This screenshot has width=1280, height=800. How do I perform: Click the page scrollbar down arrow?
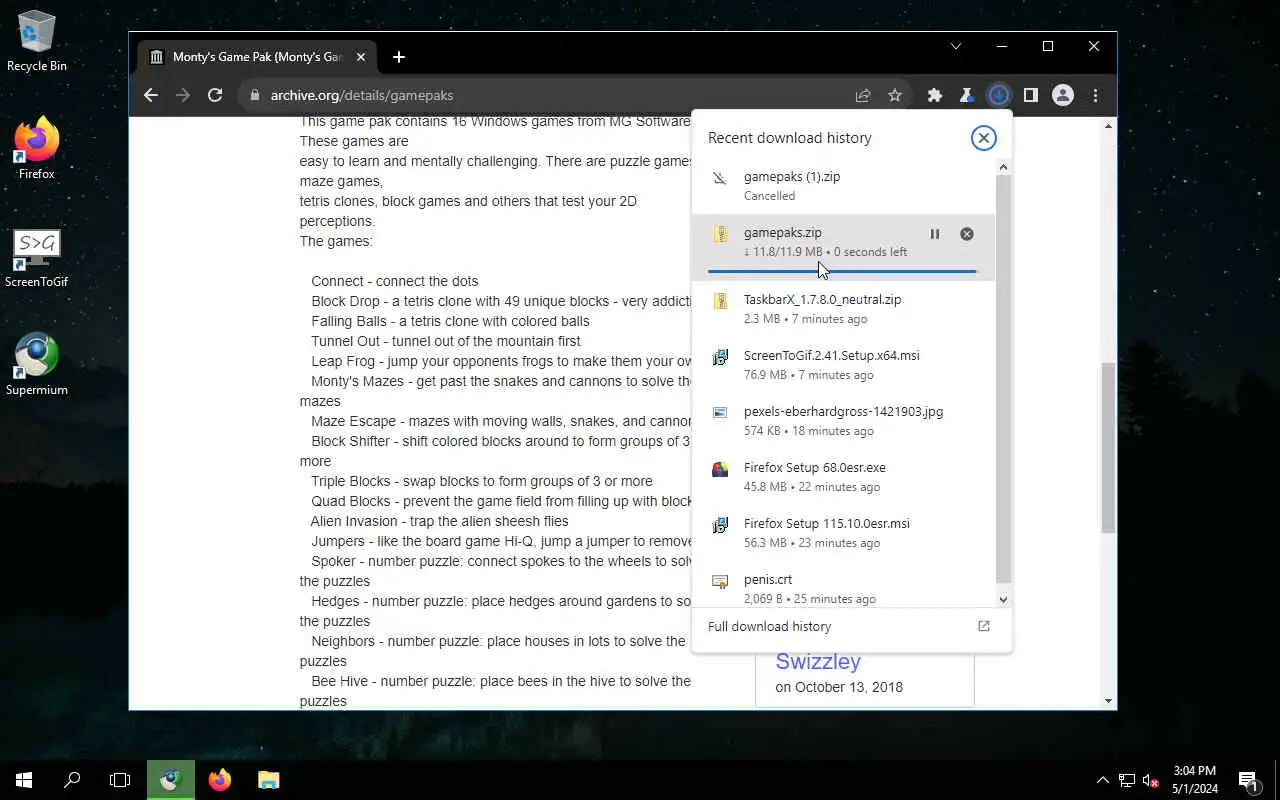pos(1108,701)
